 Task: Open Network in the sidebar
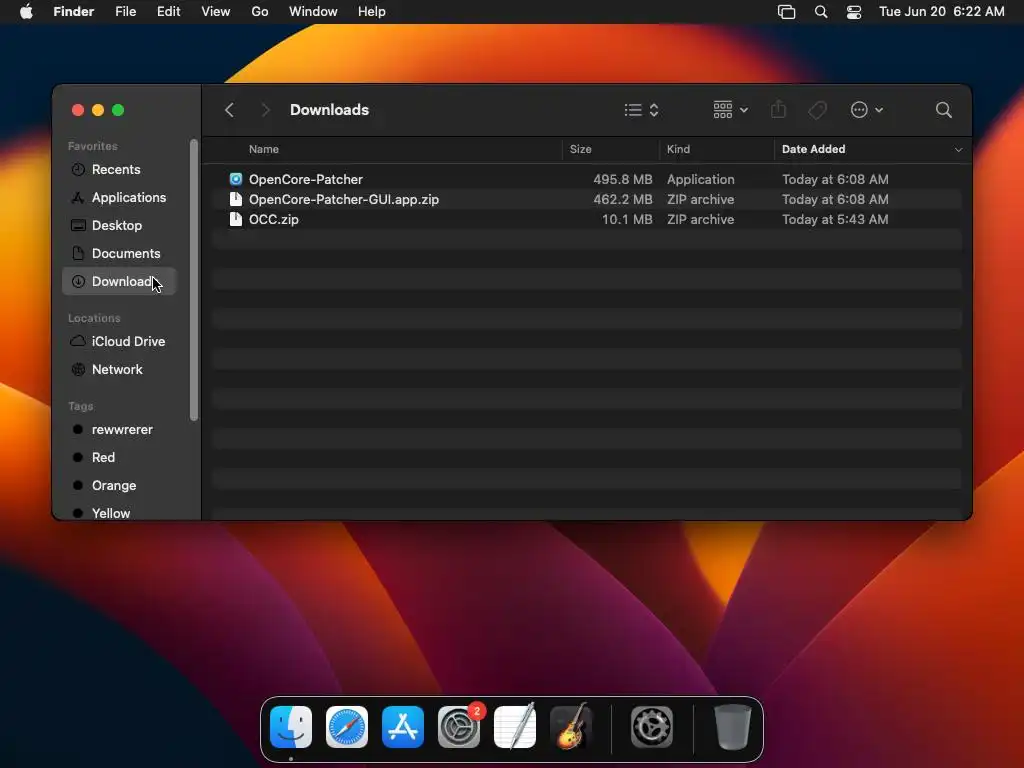pyautogui.click(x=120, y=370)
